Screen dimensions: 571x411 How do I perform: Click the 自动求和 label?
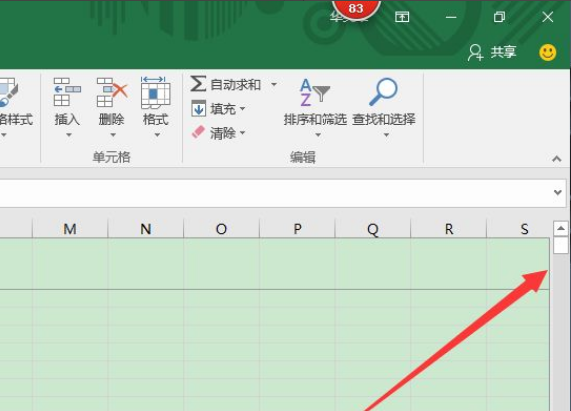point(236,84)
